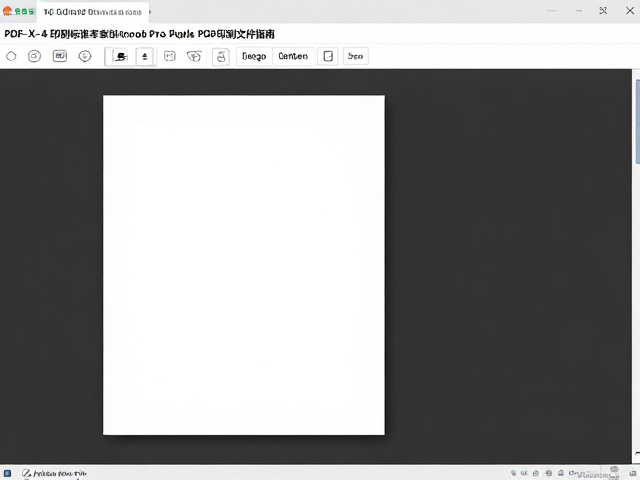Click the speech-bubble comment icon in the toolbar
Screen dimensions: 640x480
point(85,56)
